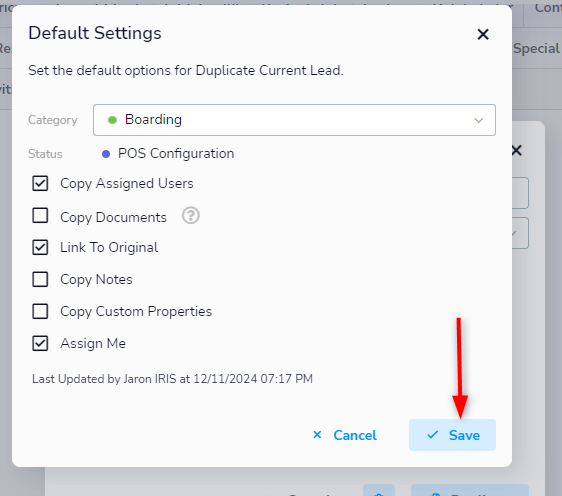This screenshot has height=496, width=562.
Task: Expand the Category dropdown chevron arrow
Action: (x=478, y=120)
